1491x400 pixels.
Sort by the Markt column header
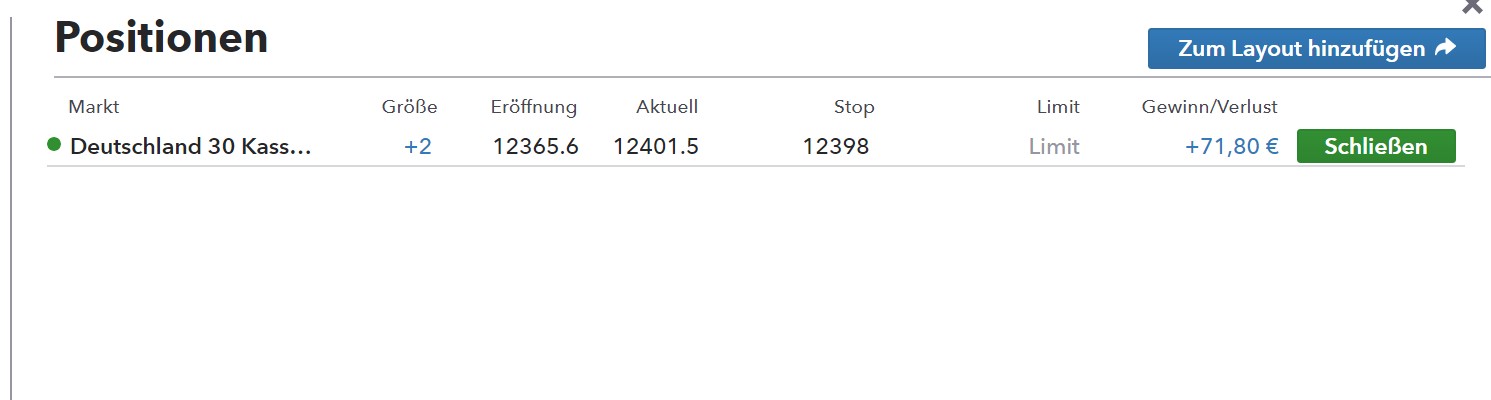pyautogui.click(x=93, y=107)
